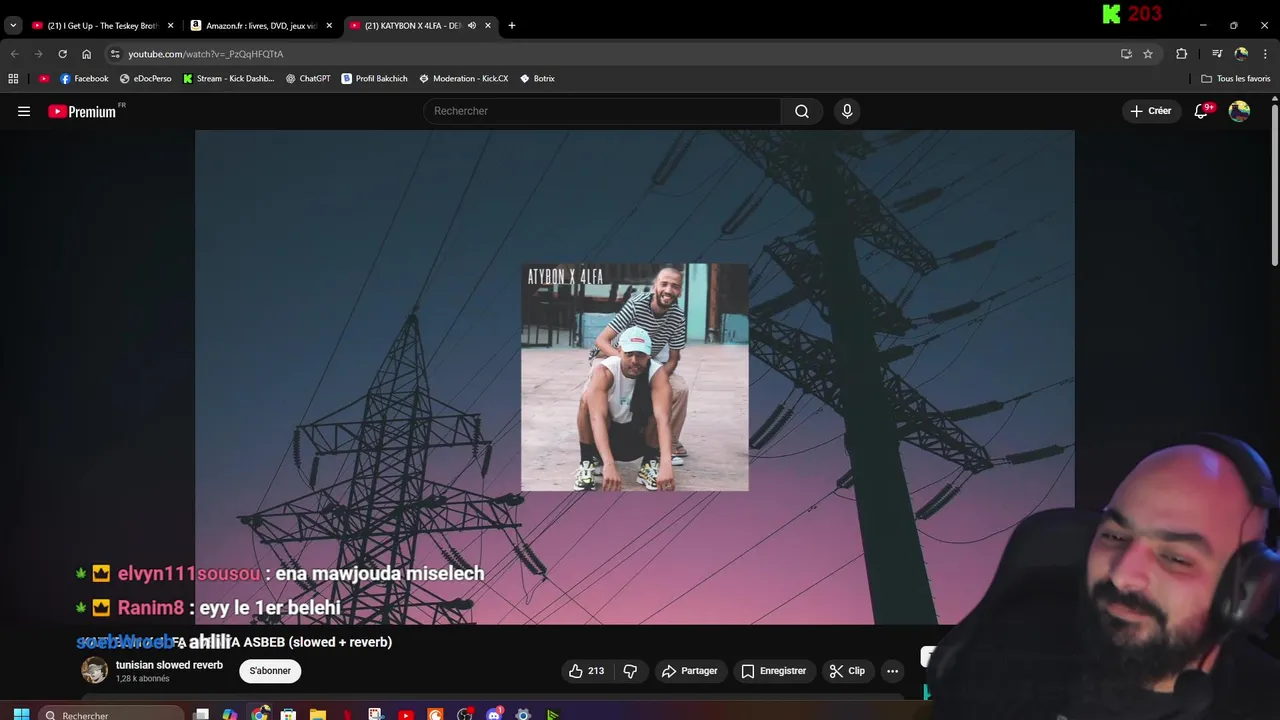This screenshot has height=720, width=1280.
Task: Open Stream - Kick Dashboard bookmark
Action: pyautogui.click(x=228, y=78)
